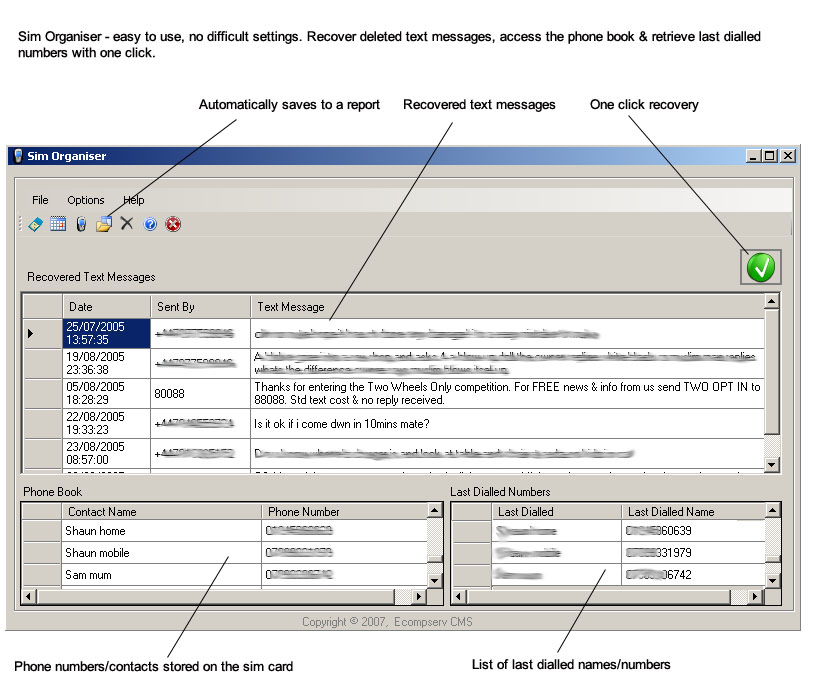This screenshot has width=817, height=686.
Task: Click Last Dialled scrollbar up arrow
Action: 773,510
